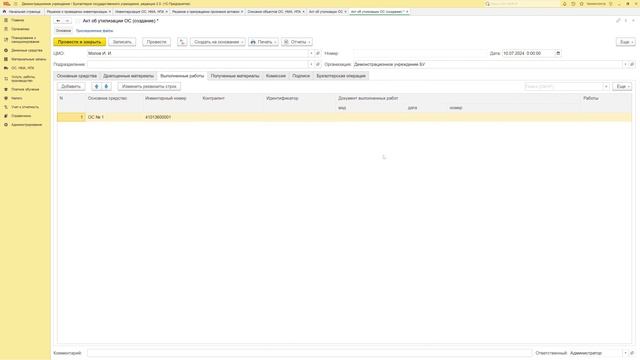Open the Организация value with its open icon
Image resolution: width=640 pixels, height=360 pixels.
[632, 64]
